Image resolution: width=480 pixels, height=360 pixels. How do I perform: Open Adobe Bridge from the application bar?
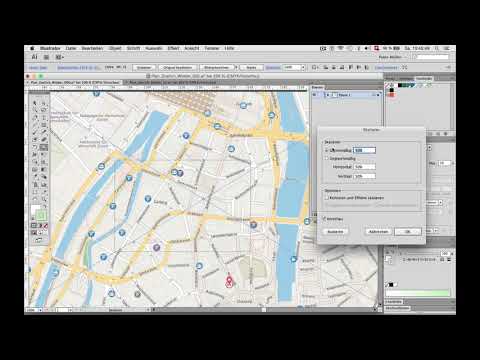tap(46, 57)
